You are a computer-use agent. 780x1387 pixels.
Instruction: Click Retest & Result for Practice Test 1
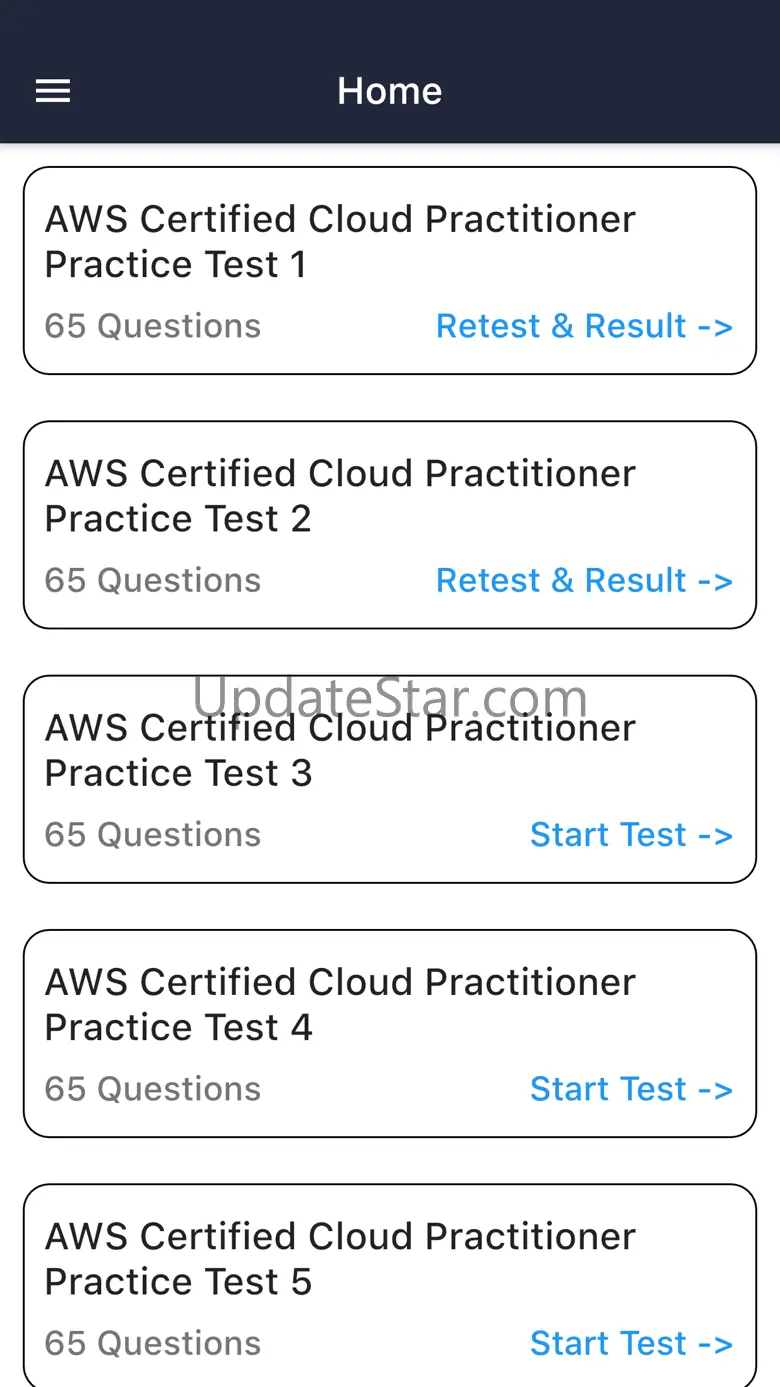point(584,326)
